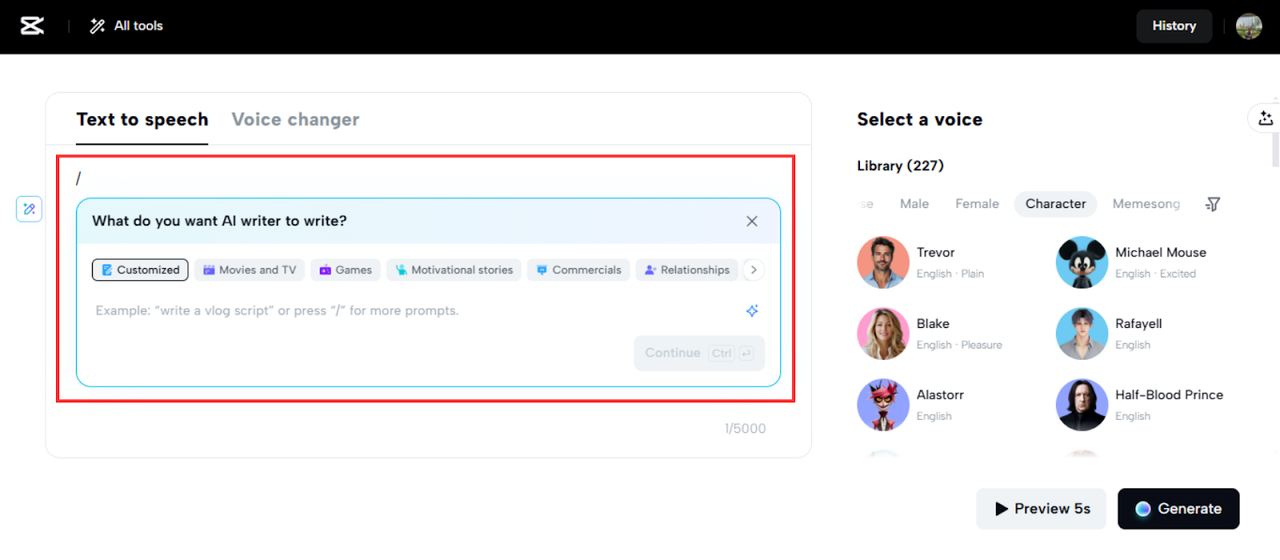Click the 'English · Excited' label under Michael Mouse
The image size is (1280, 560).
coord(1155,274)
